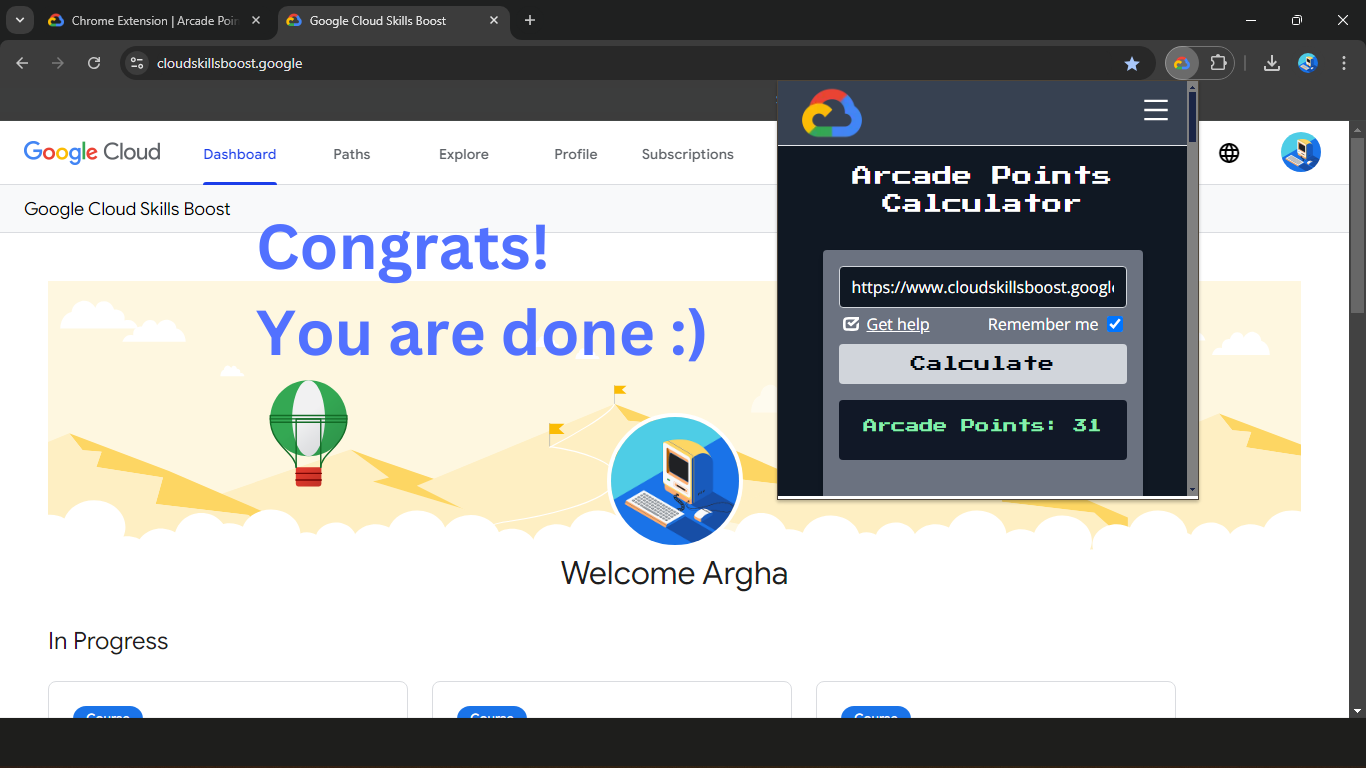Open the Profile nav item

(x=576, y=154)
